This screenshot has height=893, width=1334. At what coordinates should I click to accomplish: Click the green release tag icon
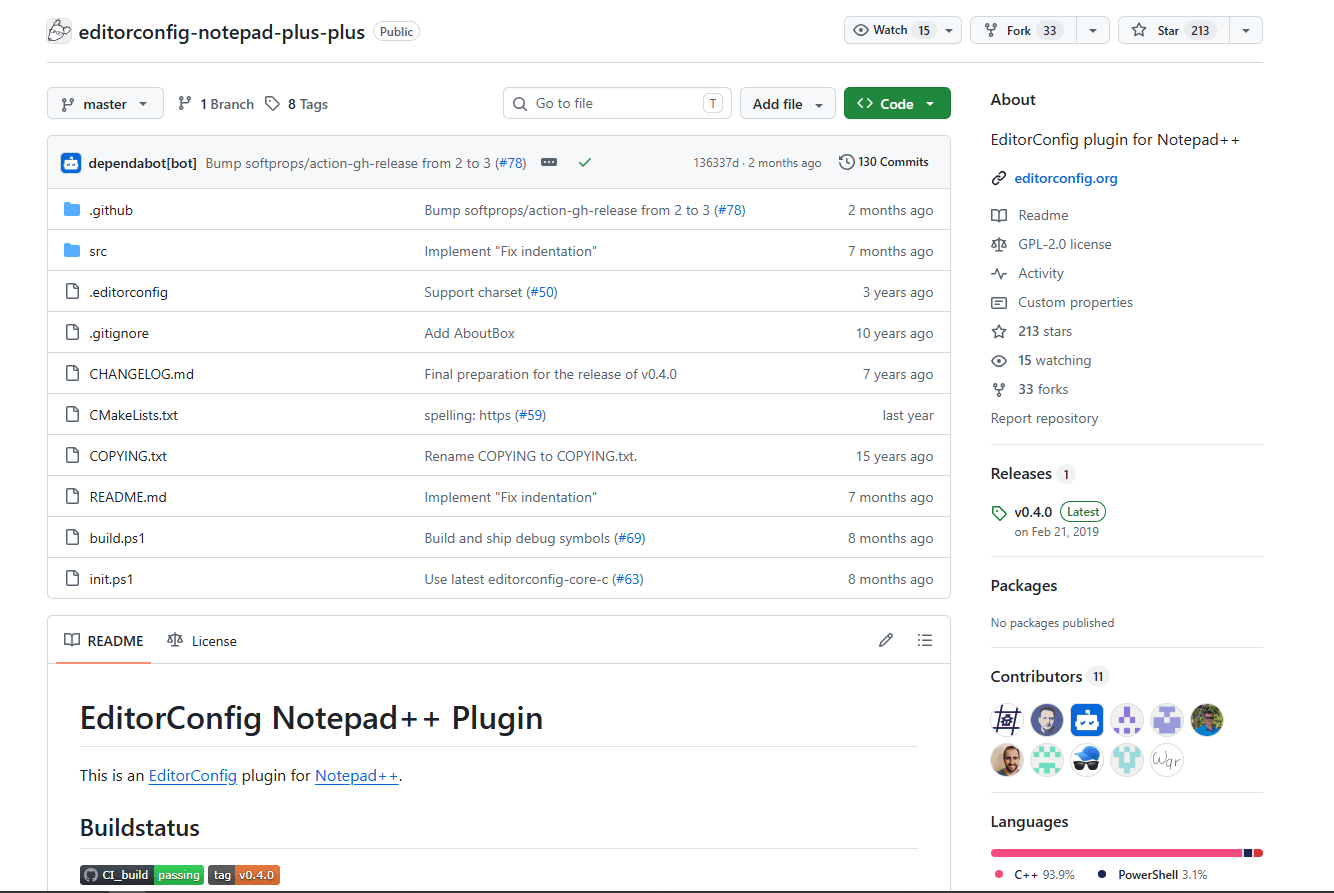(x=999, y=513)
